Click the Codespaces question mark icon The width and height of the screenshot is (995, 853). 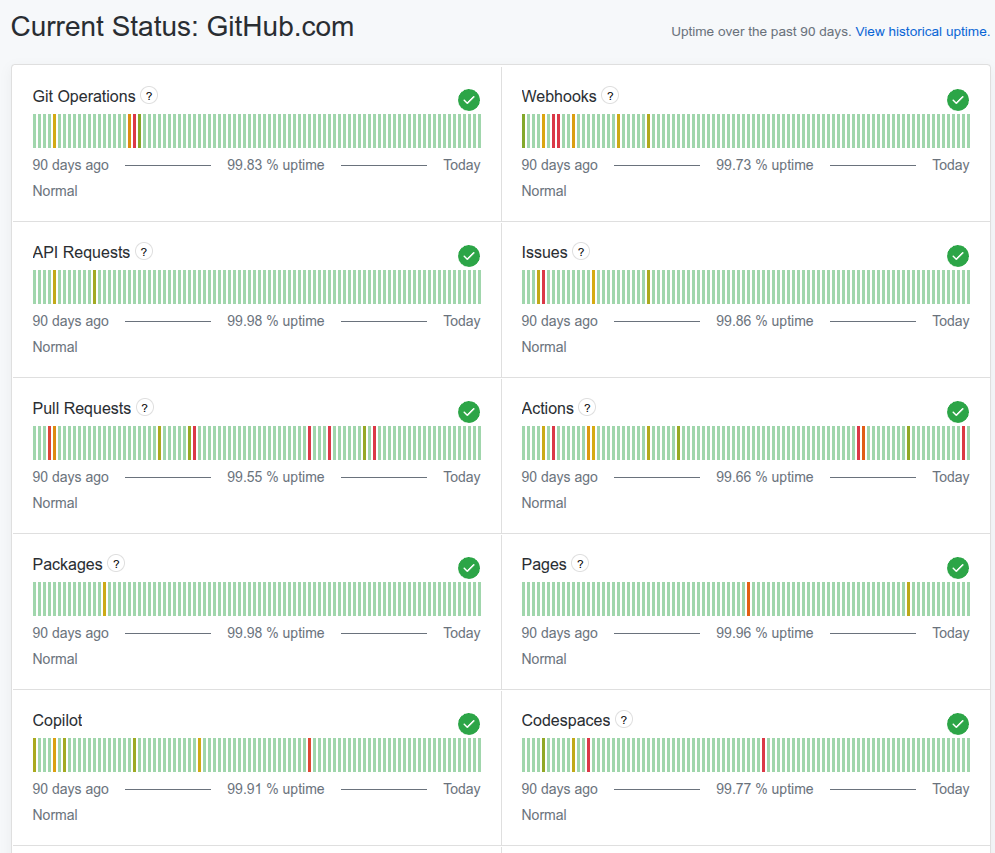pyautogui.click(x=624, y=720)
